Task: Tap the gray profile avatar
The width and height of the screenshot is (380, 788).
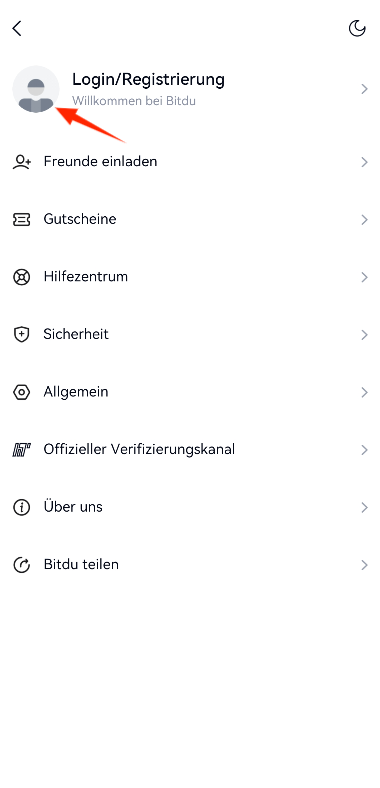Action: click(x=36, y=89)
